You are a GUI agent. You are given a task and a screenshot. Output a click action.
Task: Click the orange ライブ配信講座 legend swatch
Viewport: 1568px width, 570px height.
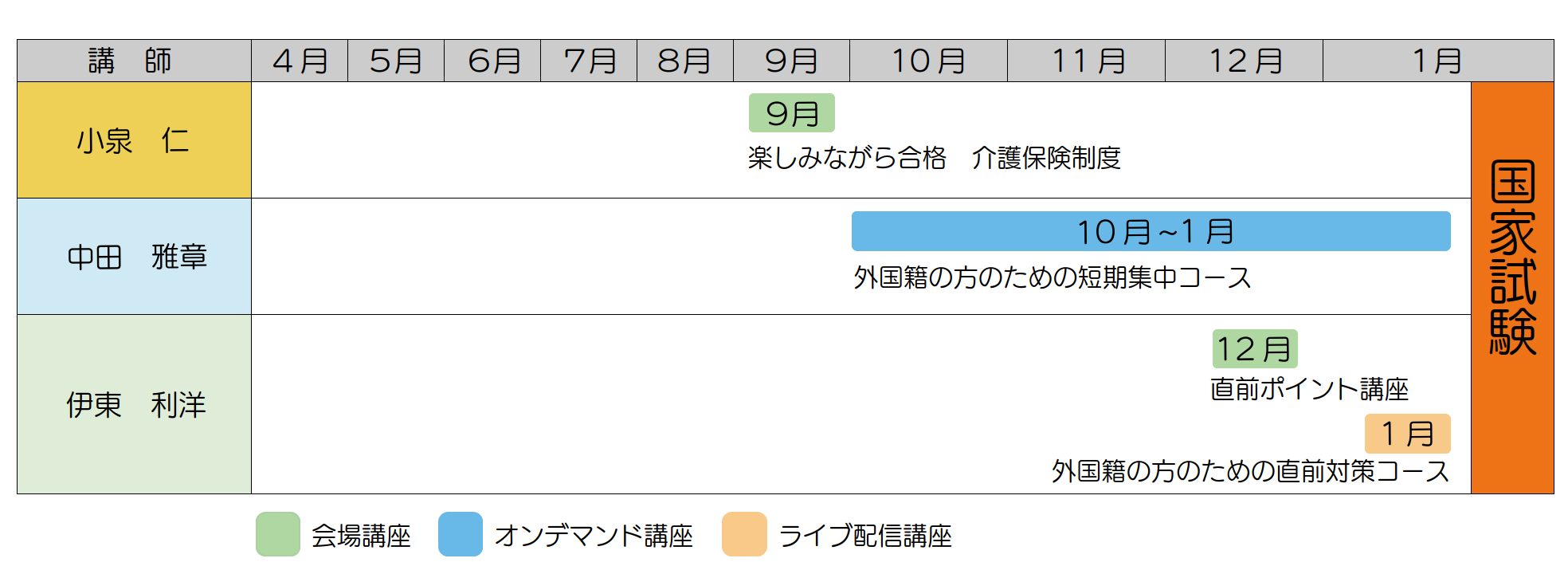point(744,534)
